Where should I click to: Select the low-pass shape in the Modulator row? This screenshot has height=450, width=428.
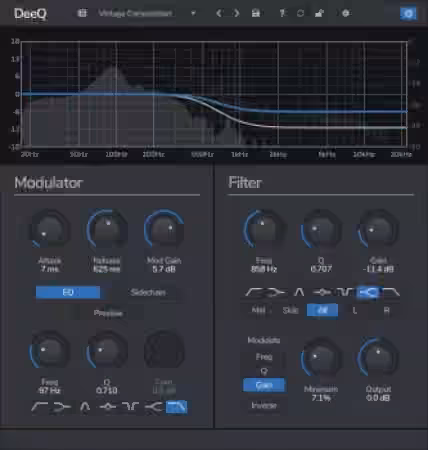[176, 407]
